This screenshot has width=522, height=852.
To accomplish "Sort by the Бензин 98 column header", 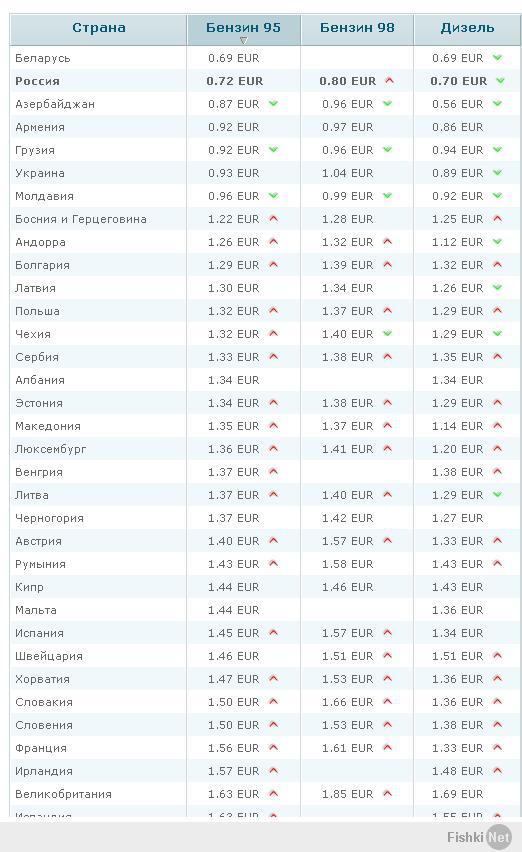I will click(x=357, y=28).
